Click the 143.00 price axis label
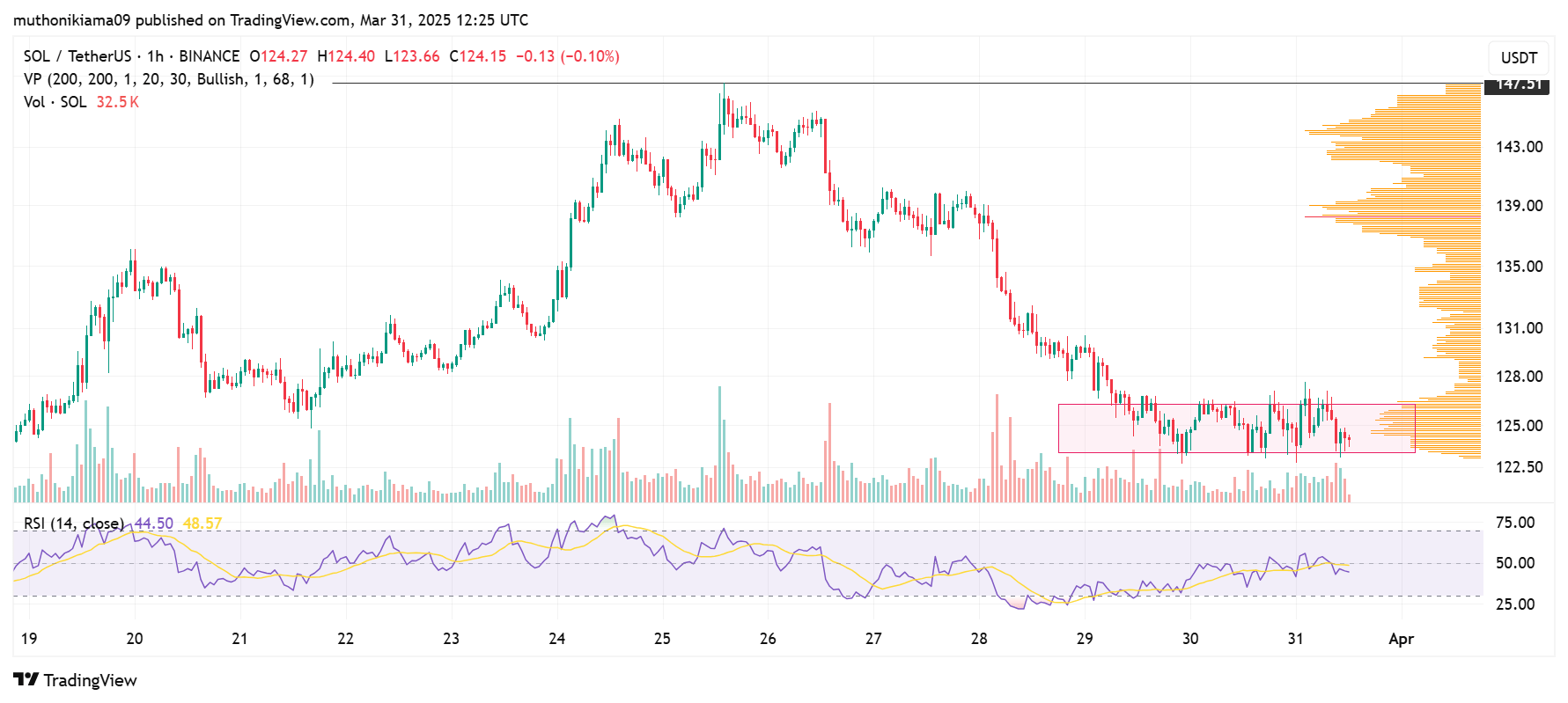Viewport: 1568px width, 703px height. point(1519,147)
